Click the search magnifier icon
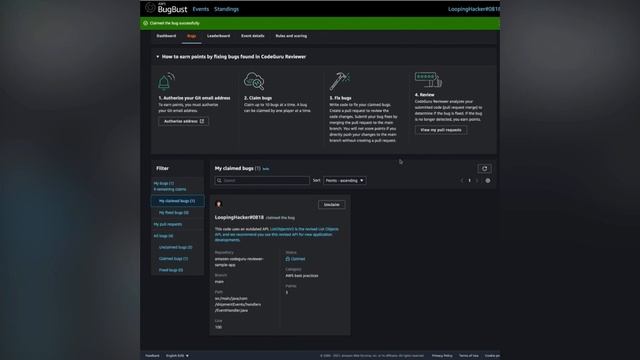This screenshot has width=640, height=360. click(x=219, y=180)
